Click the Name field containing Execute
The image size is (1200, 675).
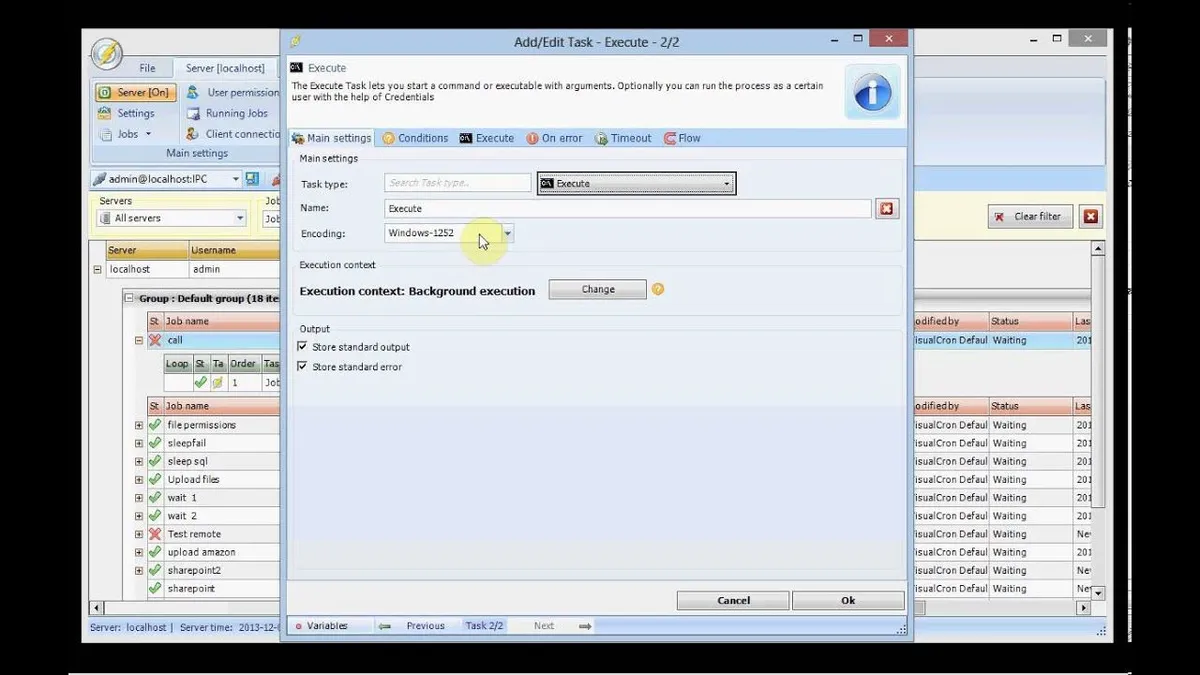click(x=628, y=208)
